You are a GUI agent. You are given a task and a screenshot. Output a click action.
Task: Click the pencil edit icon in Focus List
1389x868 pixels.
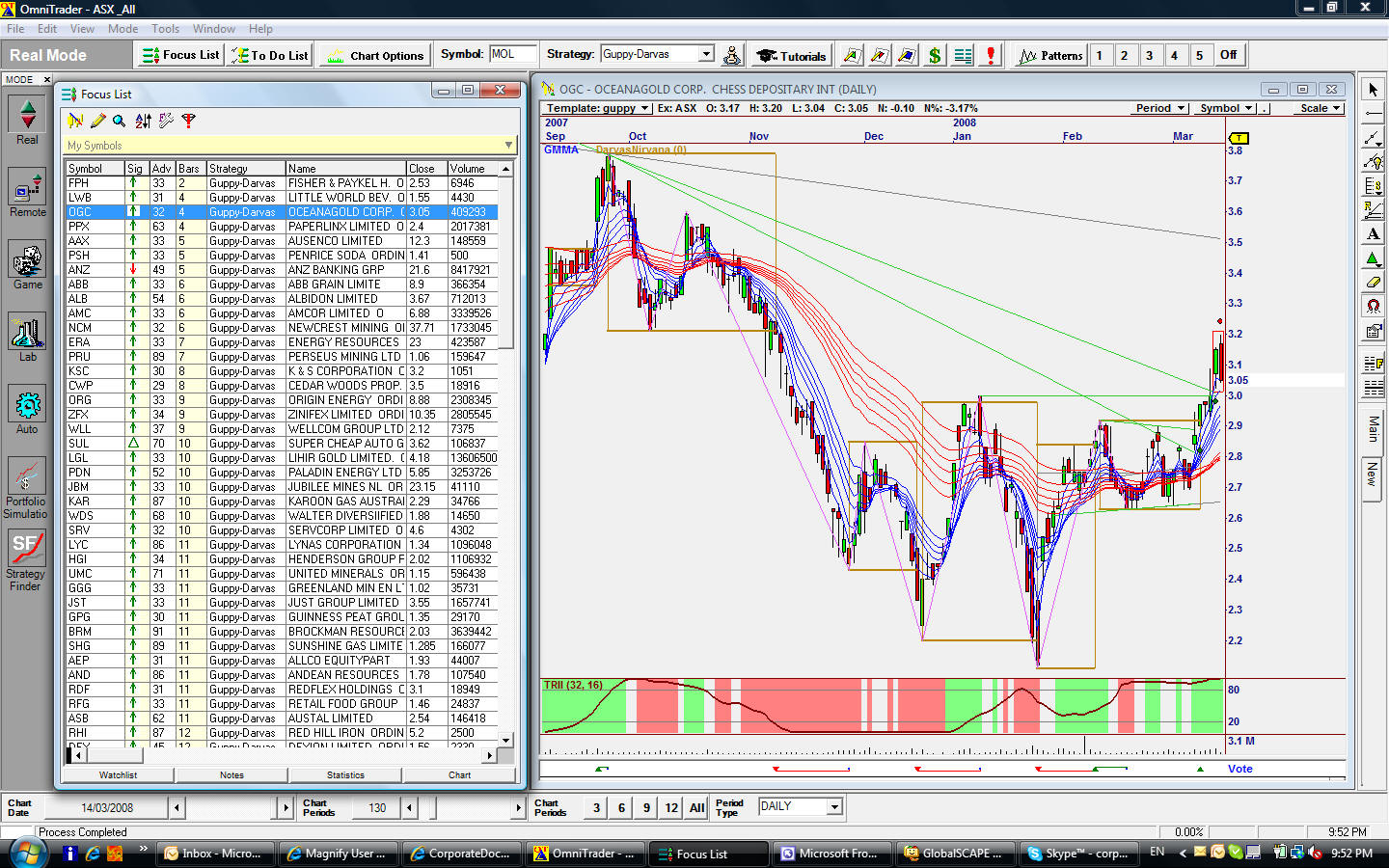97,121
